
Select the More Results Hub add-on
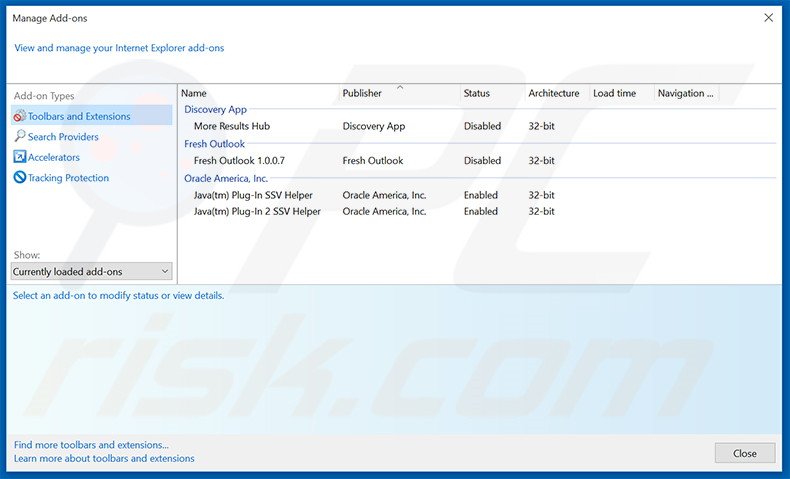[232, 126]
